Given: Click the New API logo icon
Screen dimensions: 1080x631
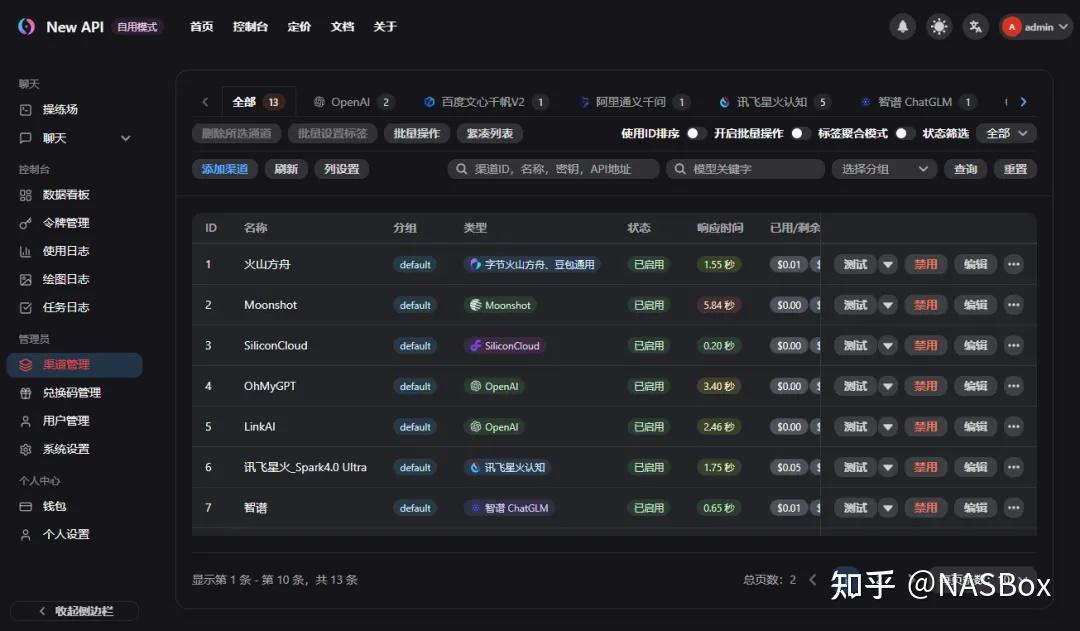Looking at the screenshot, I should [x=26, y=26].
